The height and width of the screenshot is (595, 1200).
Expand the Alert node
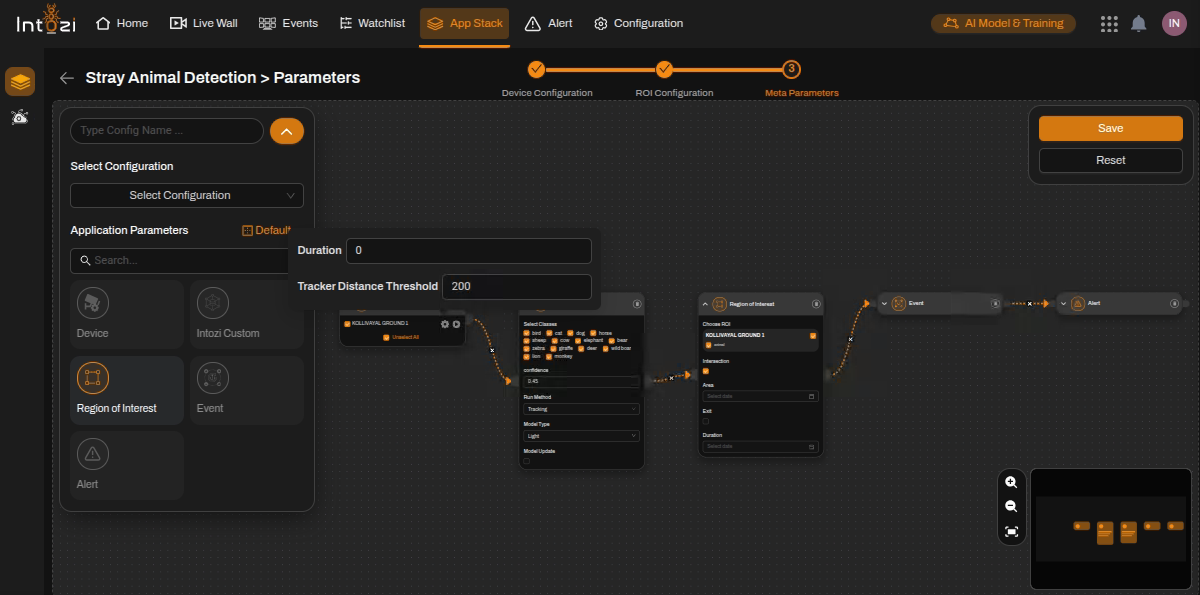click(x=1063, y=303)
